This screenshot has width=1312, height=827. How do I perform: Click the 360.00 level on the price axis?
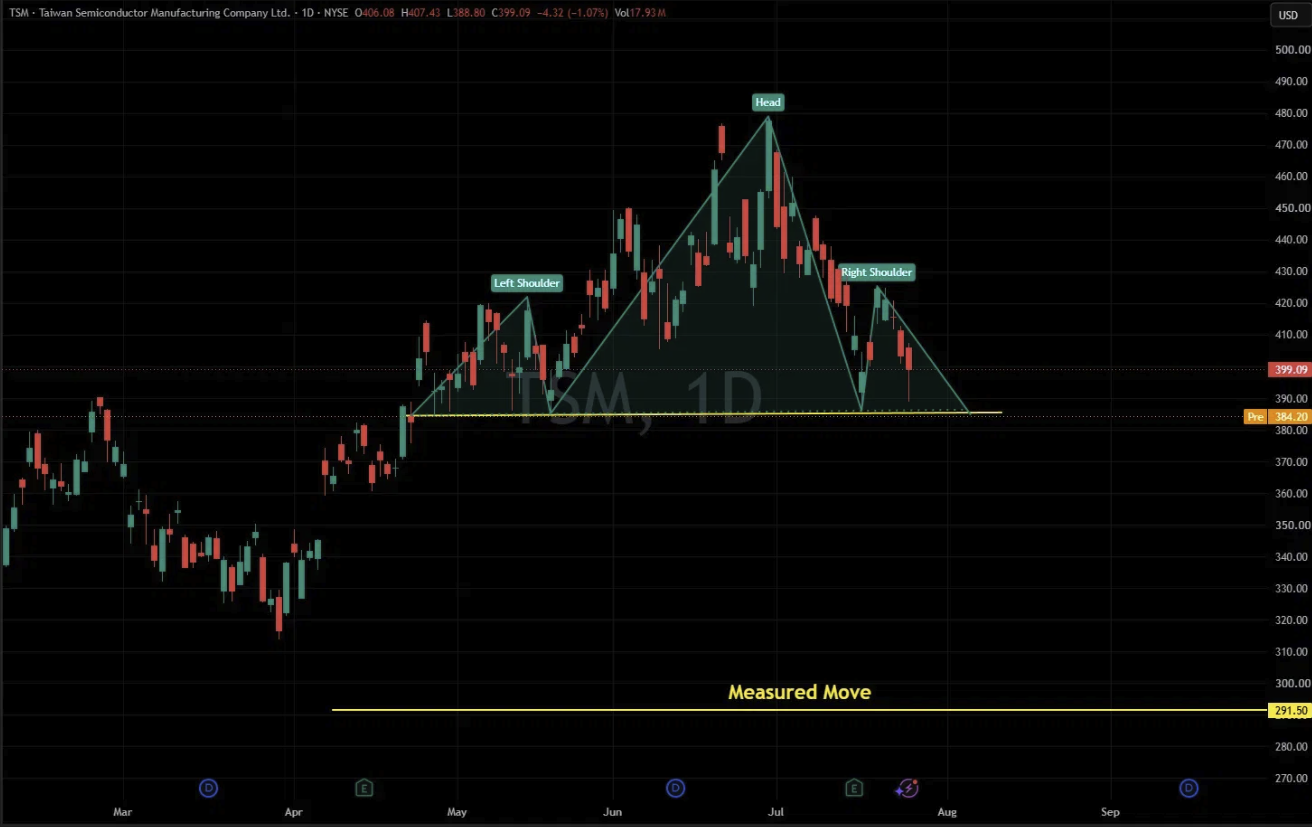point(1291,494)
